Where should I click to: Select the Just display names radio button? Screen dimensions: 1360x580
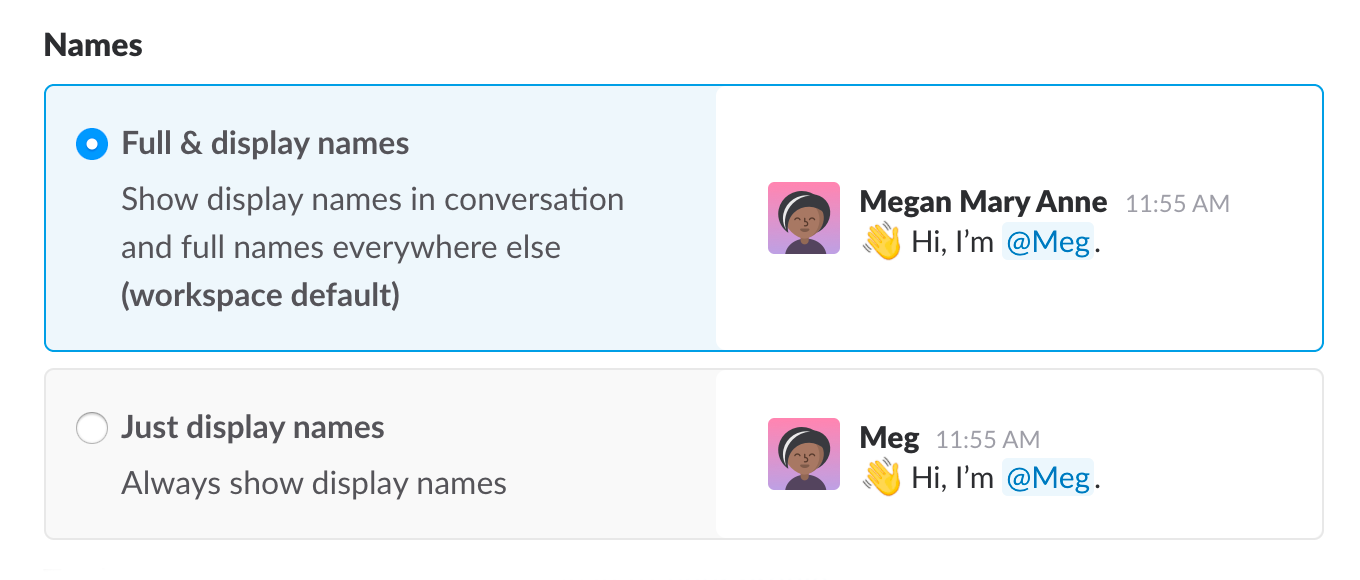point(92,429)
